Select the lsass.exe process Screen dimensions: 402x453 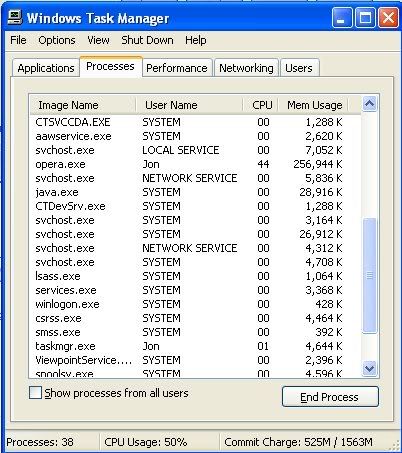pos(195,276)
